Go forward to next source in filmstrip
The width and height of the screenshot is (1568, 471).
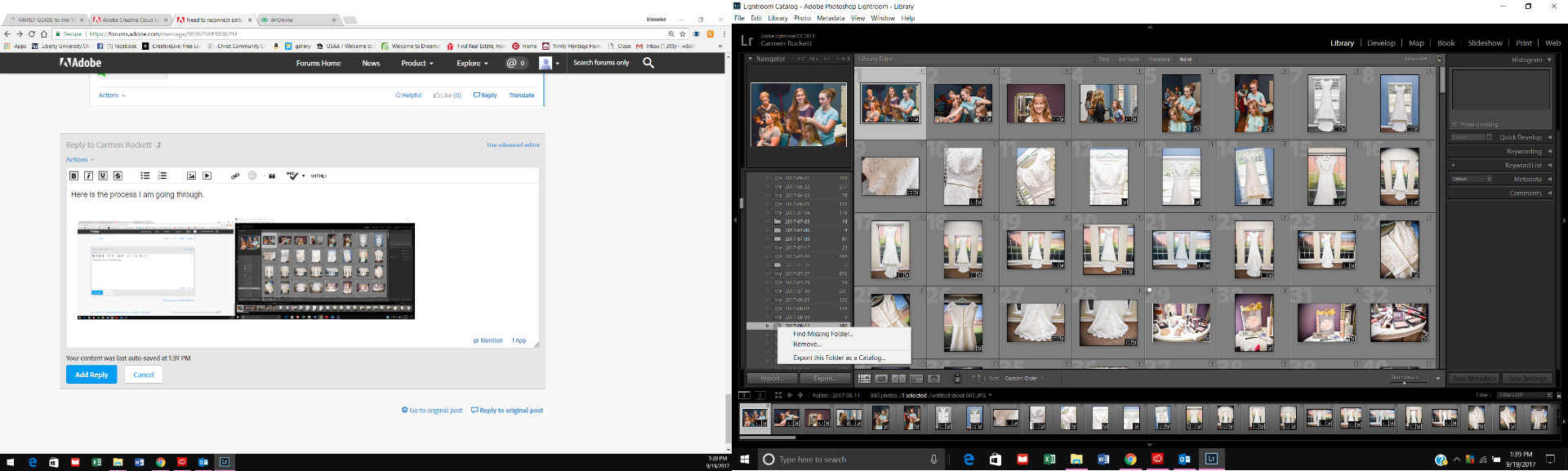pos(800,395)
